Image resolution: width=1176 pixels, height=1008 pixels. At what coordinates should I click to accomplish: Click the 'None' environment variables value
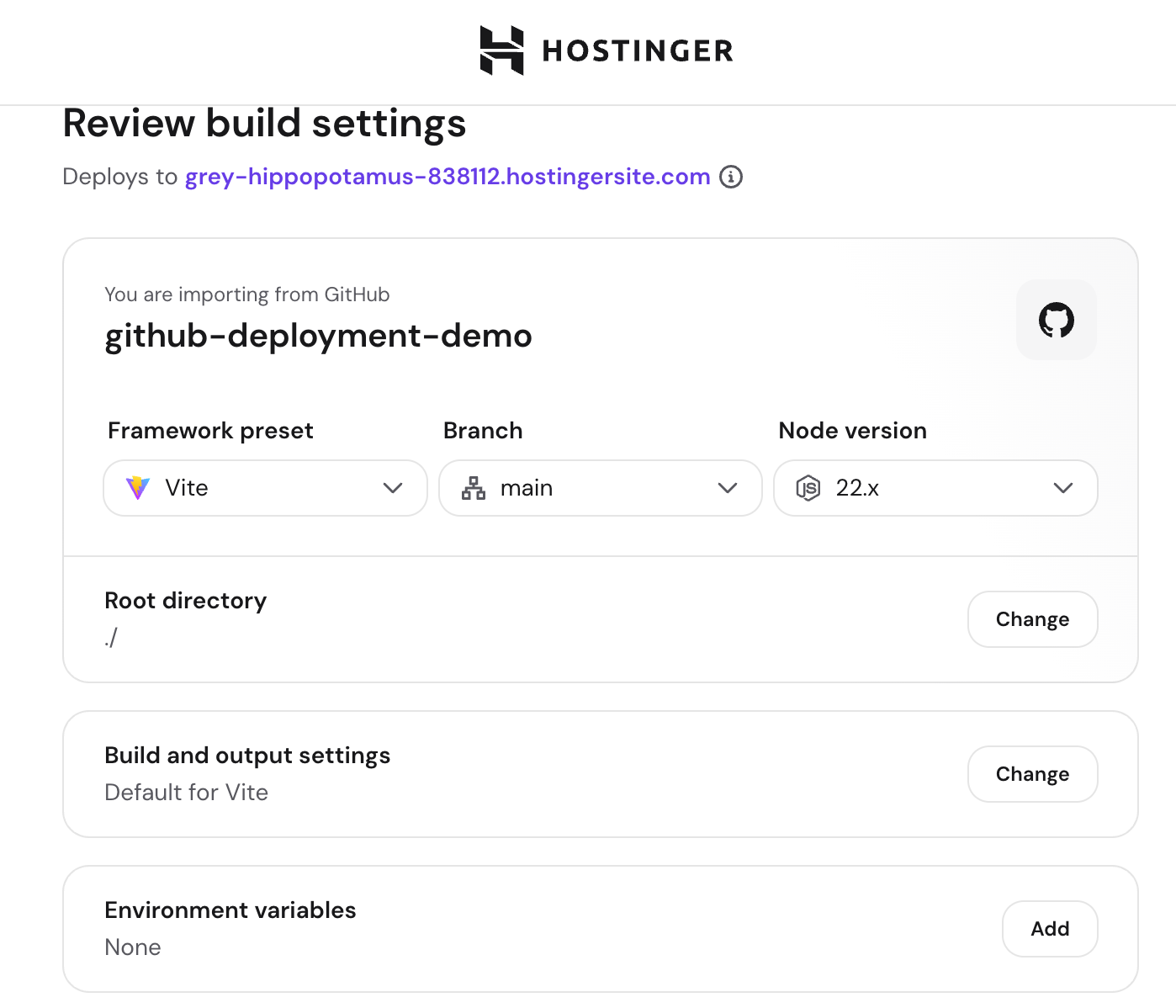(133, 947)
